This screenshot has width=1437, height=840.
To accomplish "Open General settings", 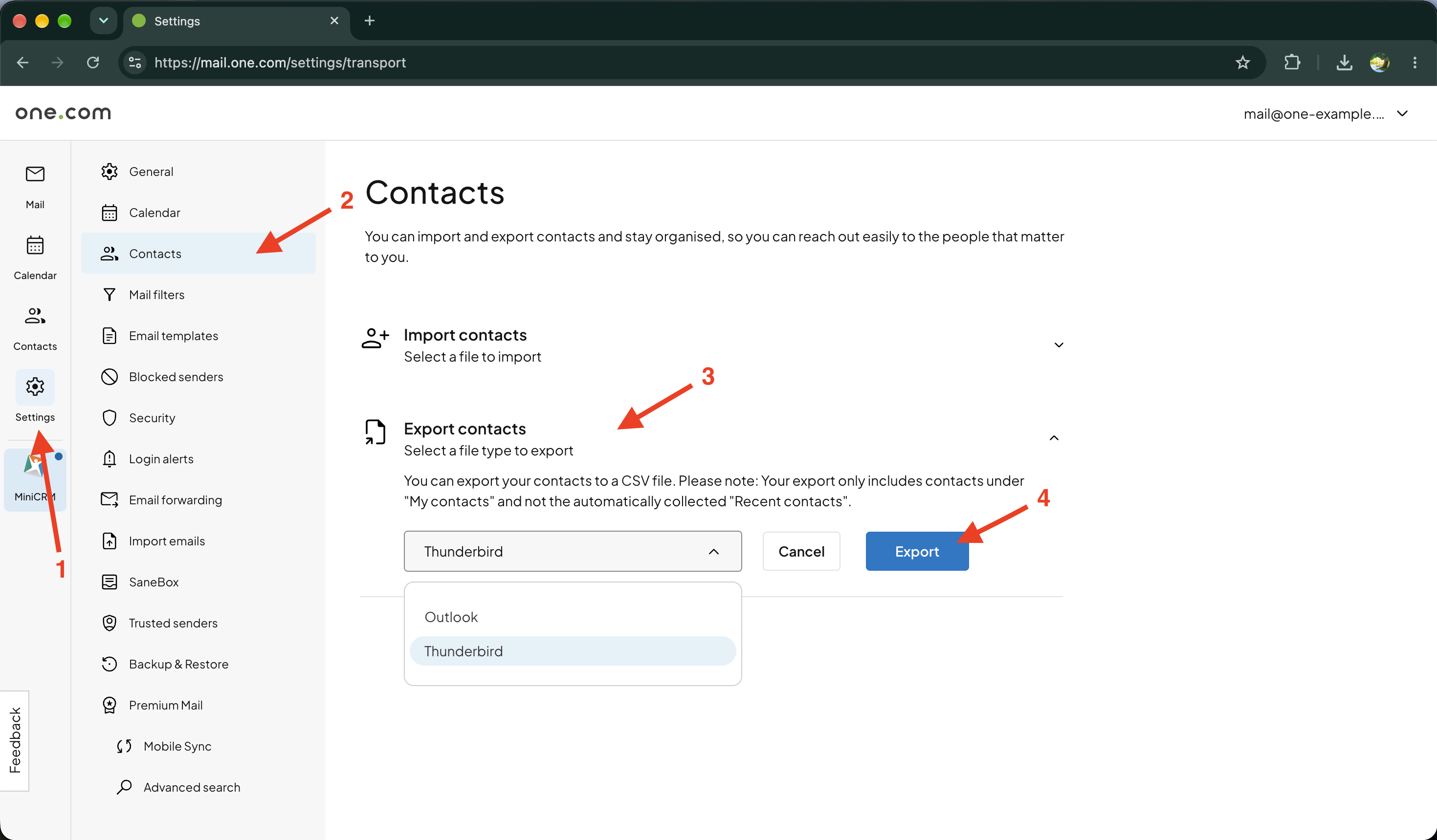I will click(x=198, y=172).
